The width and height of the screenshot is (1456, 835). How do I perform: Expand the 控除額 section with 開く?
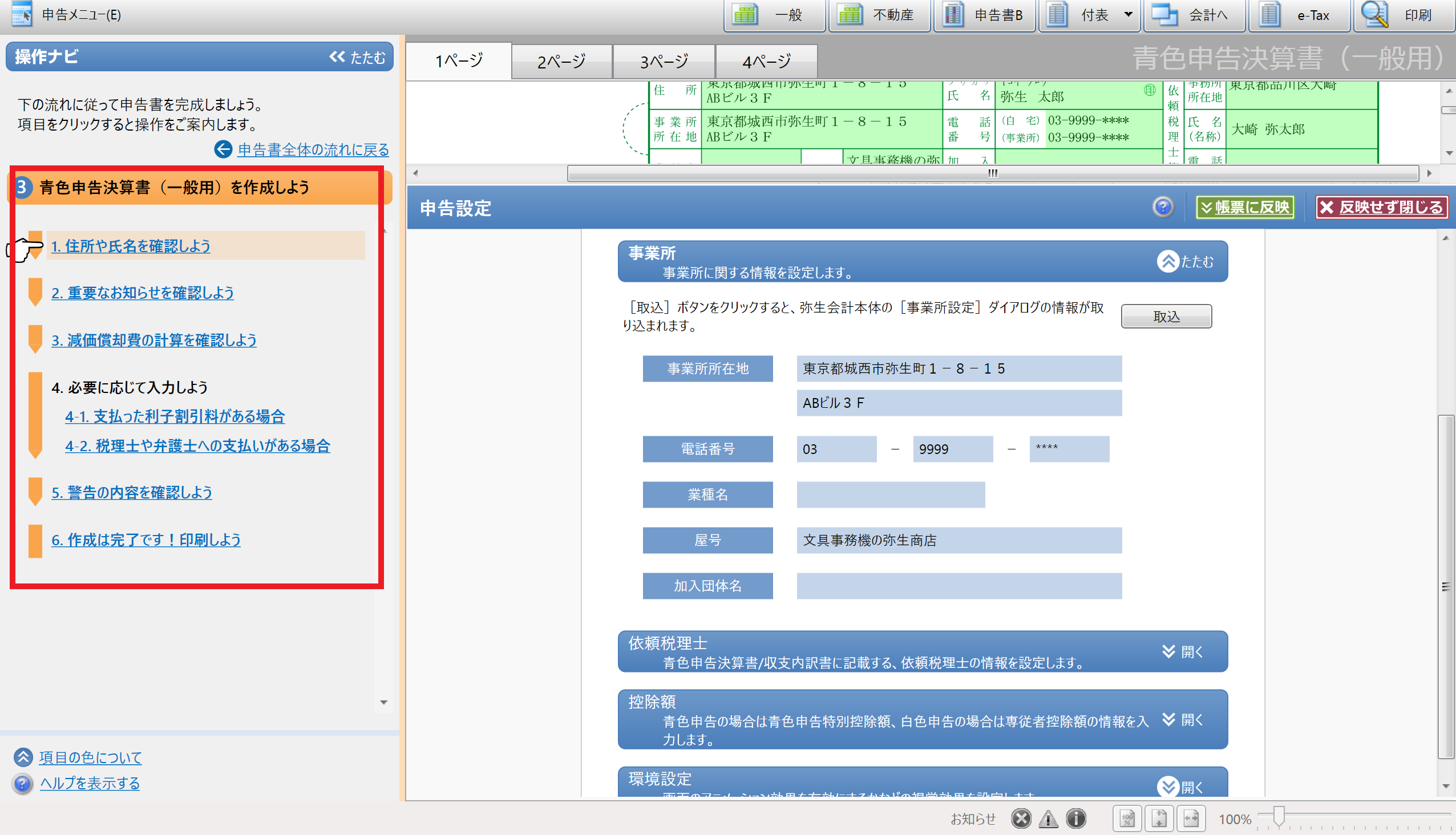[1183, 719]
